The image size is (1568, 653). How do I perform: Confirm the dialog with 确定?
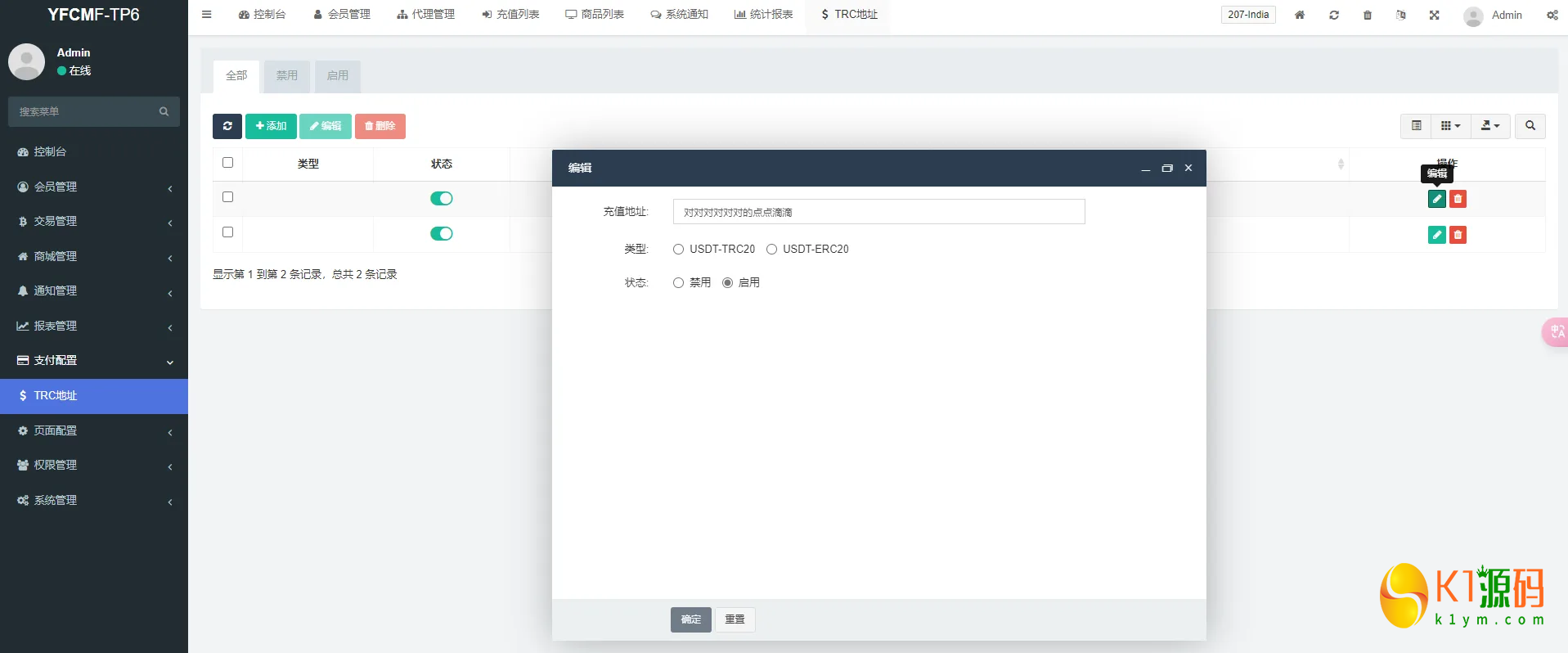pyautogui.click(x=691, y=619)
